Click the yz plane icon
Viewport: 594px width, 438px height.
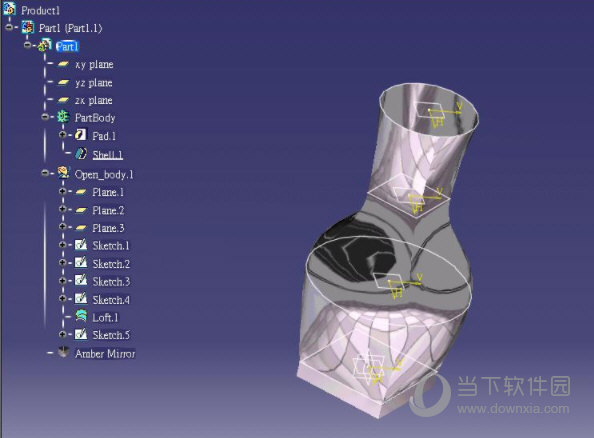63,82
